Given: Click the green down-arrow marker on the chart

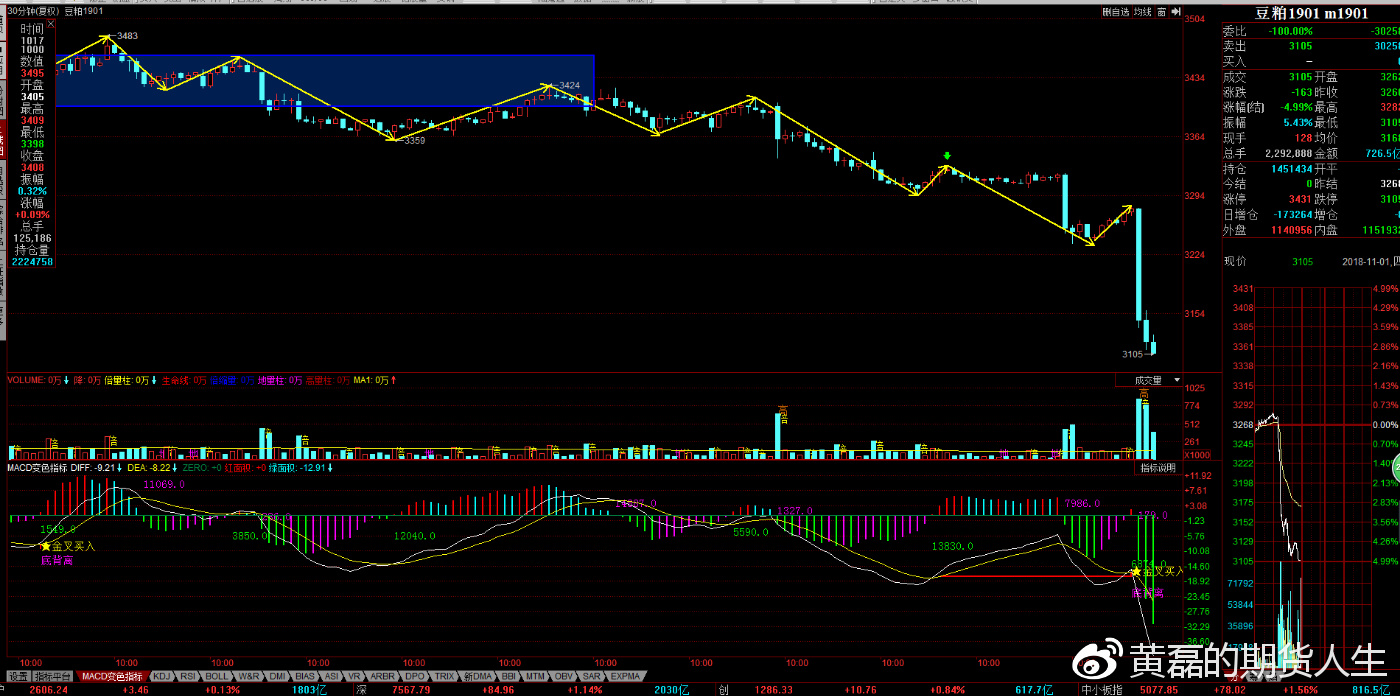Looking at the screenshot, I should [947, 156].
